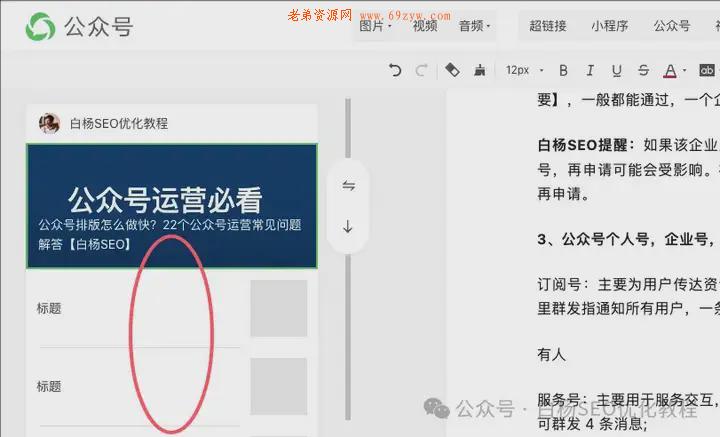The height and width of the screenshot is (437, 720).
Task: Toggle italic formatting
Action: pyautogui.click(x=590, y=70)
